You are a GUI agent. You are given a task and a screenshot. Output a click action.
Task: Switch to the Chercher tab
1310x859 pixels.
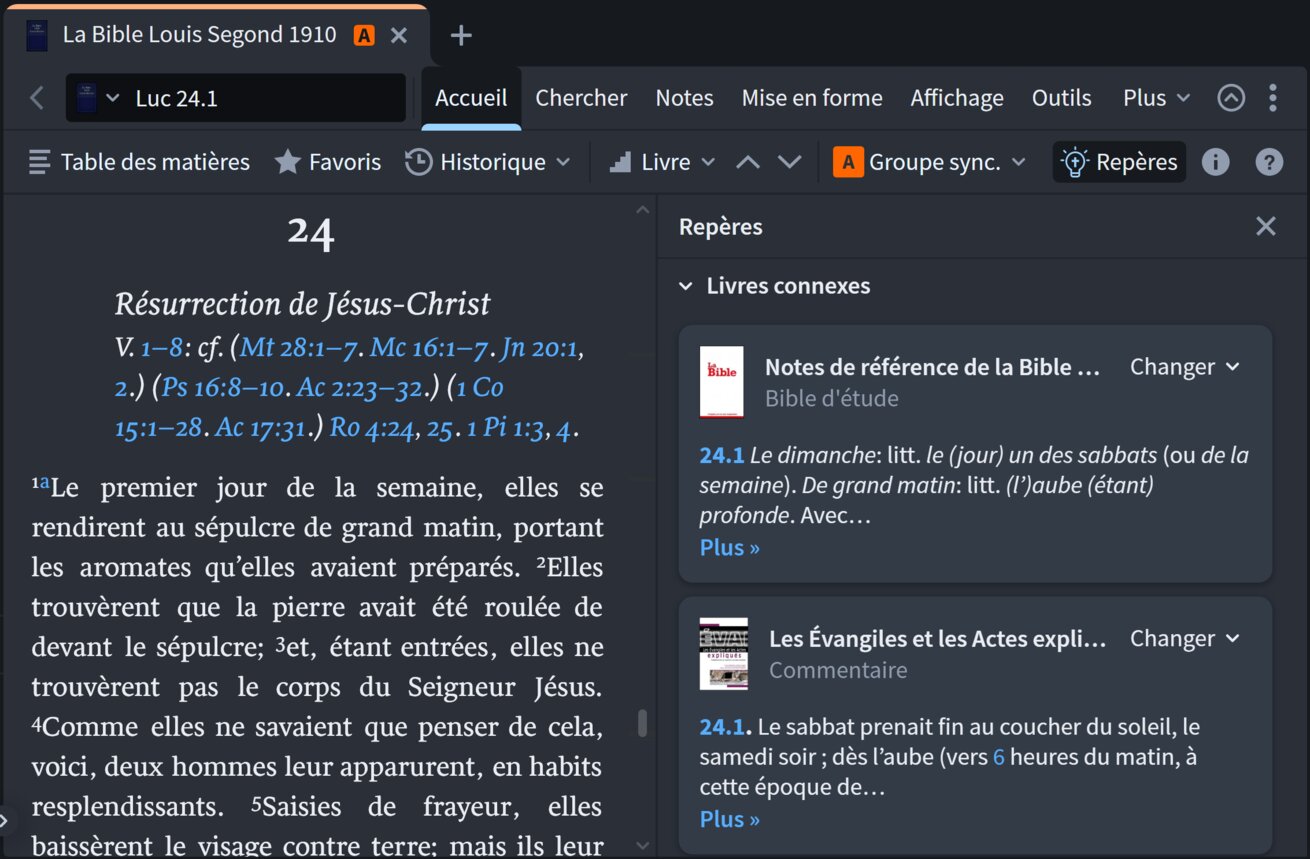581,98
